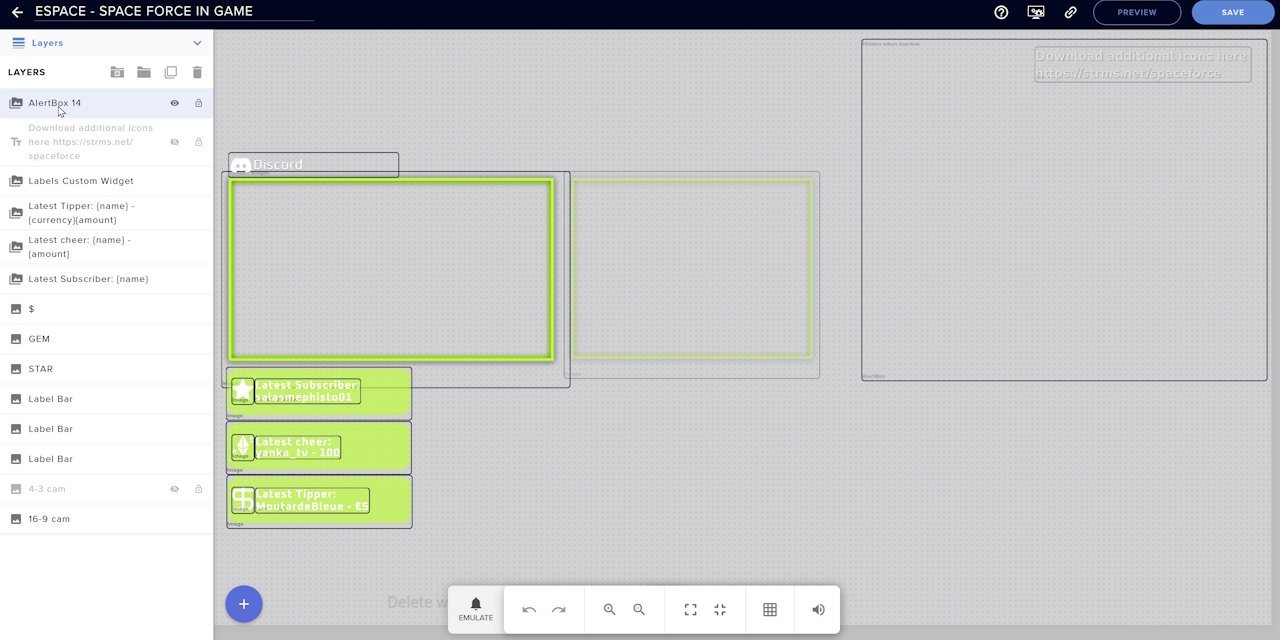
Task: Select the Latest cheer label on canvas
Action: tap(298, 447)
